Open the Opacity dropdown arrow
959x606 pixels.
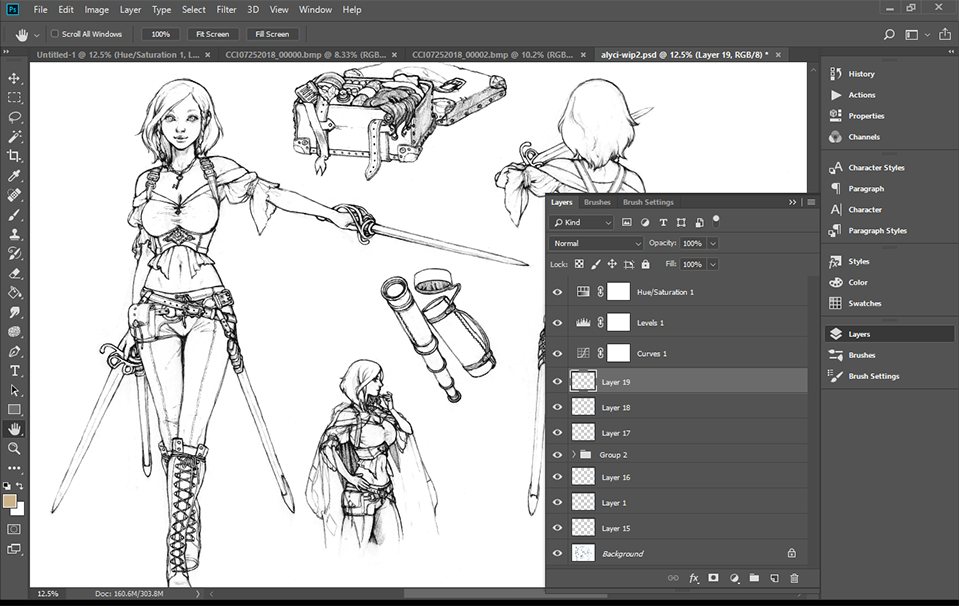tap(713, 243)
